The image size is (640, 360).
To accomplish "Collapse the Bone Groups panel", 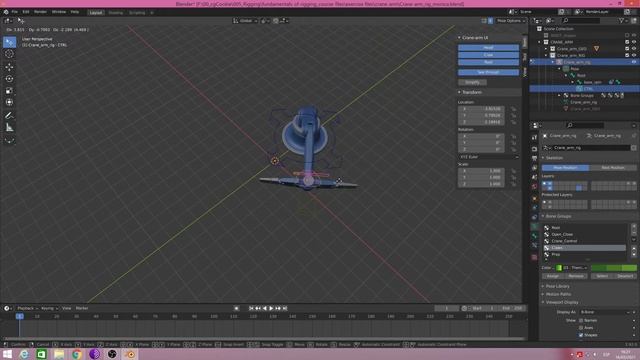I will click(x=543, y=216).
